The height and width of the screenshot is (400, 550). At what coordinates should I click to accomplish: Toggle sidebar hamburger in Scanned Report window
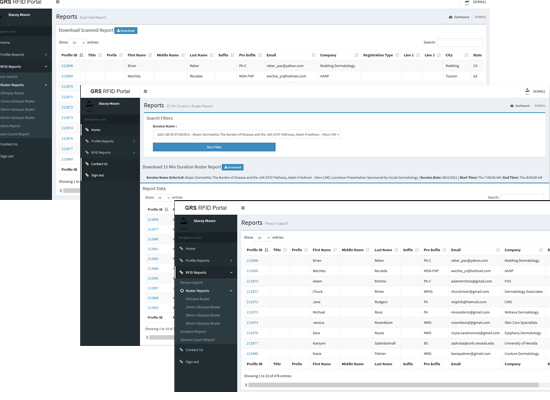coord(58,2)
